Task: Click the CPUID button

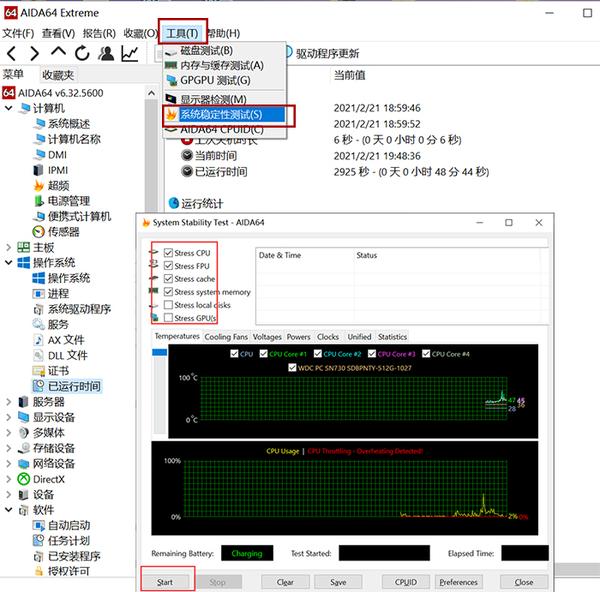Action: 406,582
